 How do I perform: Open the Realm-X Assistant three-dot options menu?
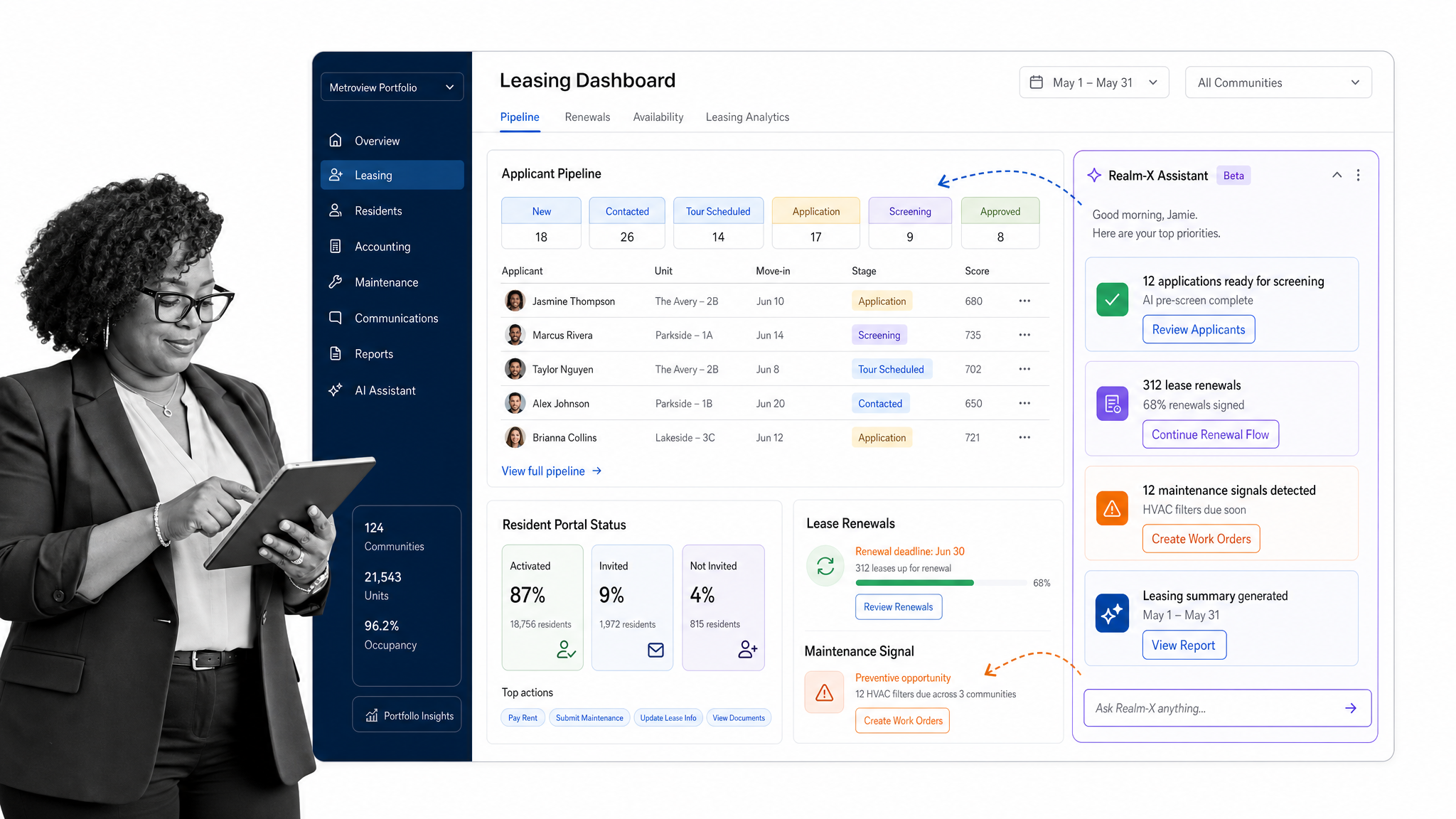(x=1358, y=175)
